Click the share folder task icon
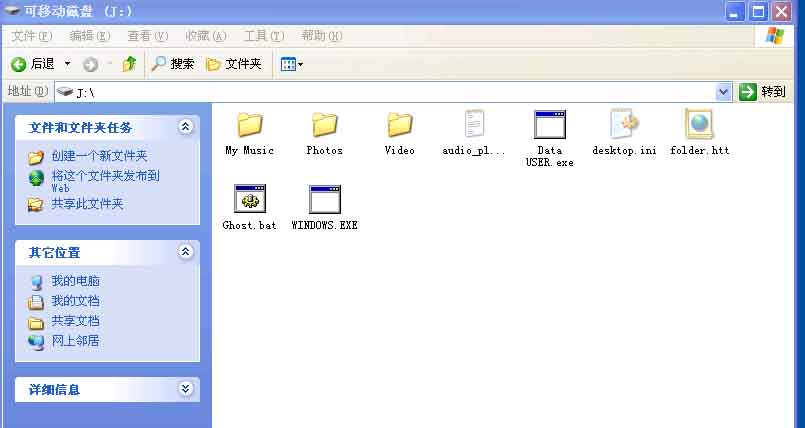Image resolution: width=805 pixels, height=428 pixels. point(35,205)
